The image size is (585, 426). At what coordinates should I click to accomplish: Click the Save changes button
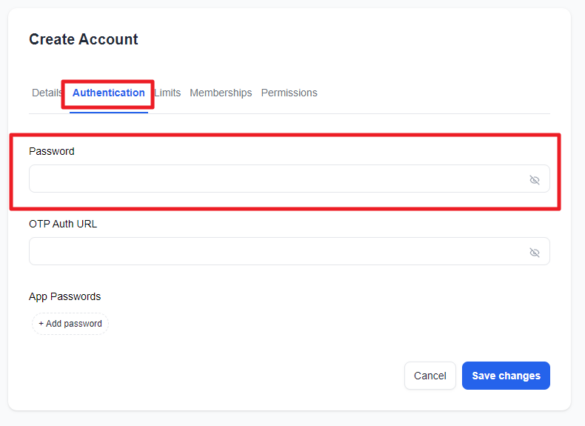506,376
